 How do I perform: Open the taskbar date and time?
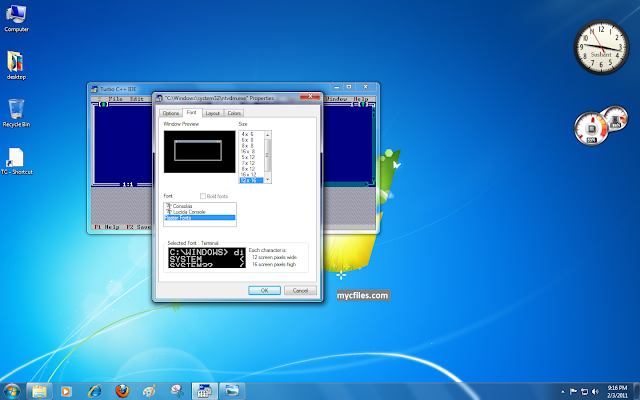[x=617, y=392]
